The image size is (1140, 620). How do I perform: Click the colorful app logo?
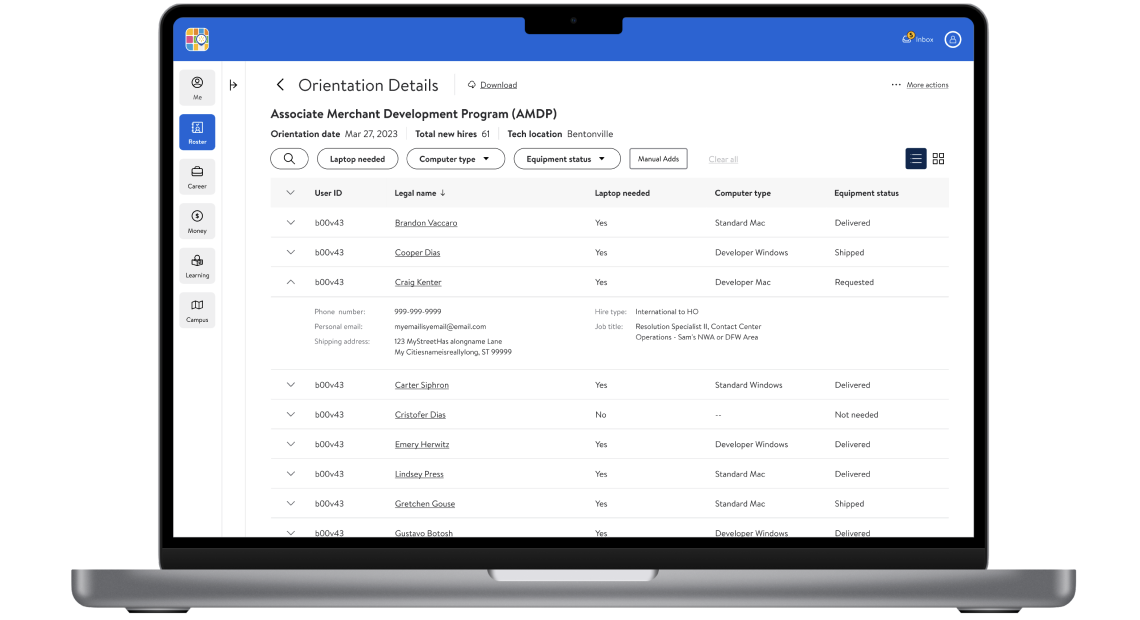(197, 39)
